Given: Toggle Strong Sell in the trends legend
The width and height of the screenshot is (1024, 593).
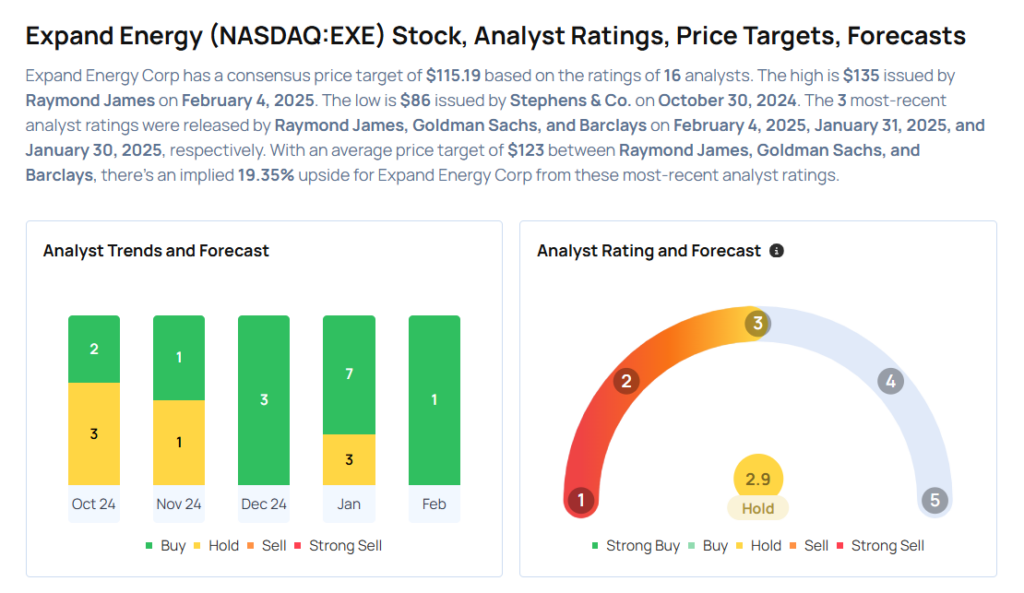Looking at the screenshot, I should [x=337, y=546].
